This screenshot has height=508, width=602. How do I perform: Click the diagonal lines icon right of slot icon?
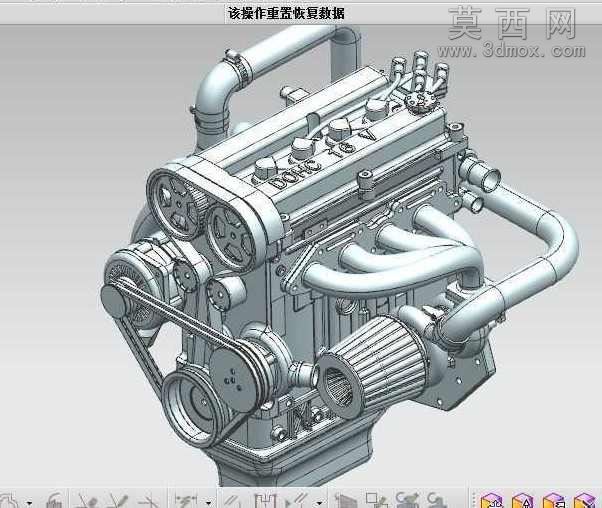click(297, 500)
